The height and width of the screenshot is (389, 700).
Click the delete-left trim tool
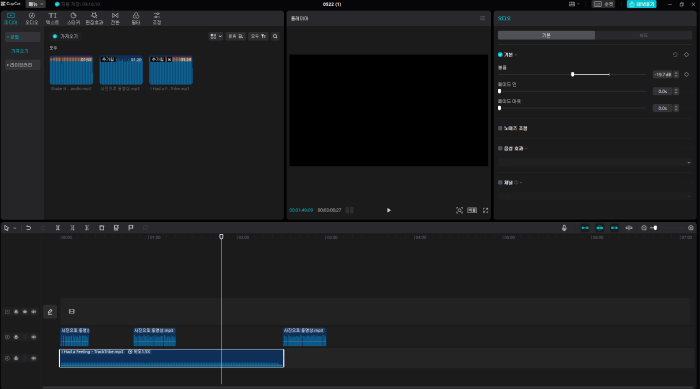point(72,228)
